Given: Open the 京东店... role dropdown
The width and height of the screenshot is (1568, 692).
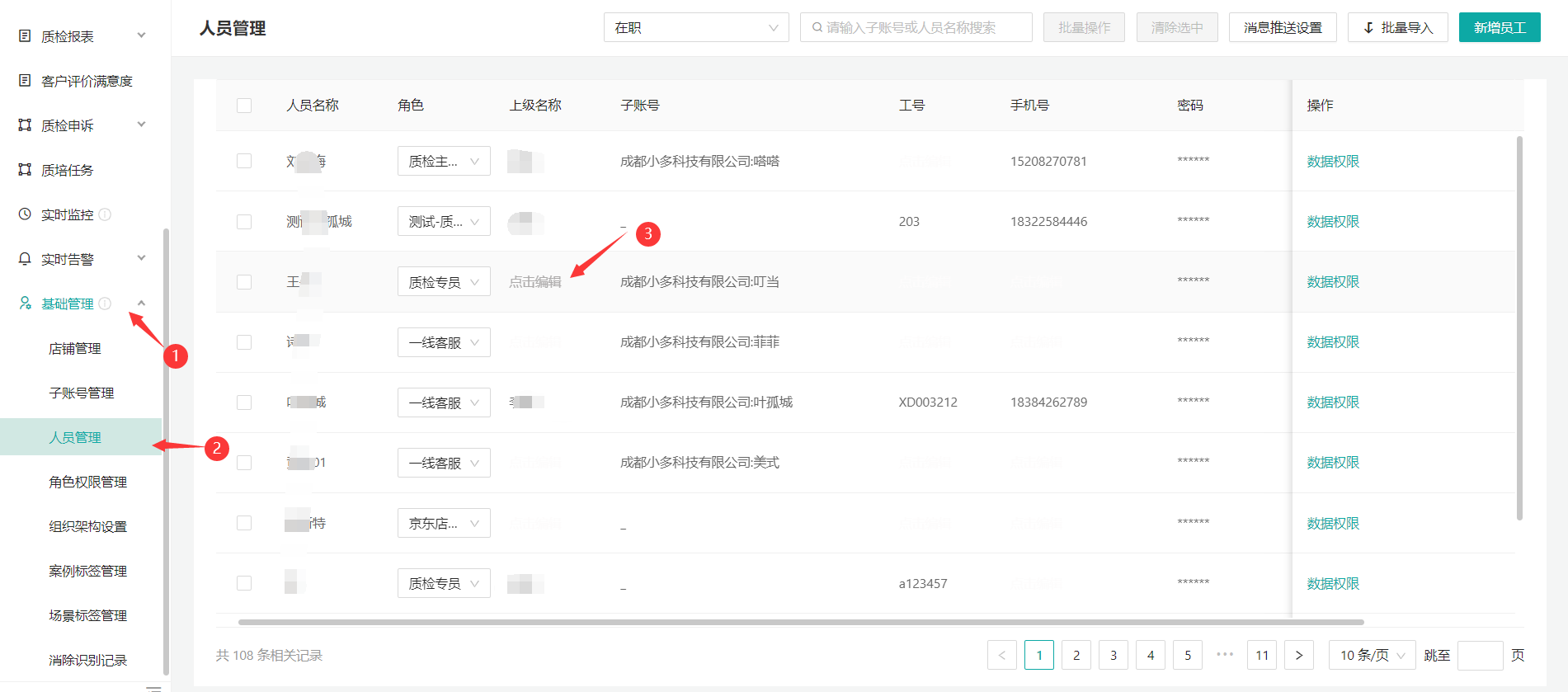Looking at the screenshot, I should (444, 523).
